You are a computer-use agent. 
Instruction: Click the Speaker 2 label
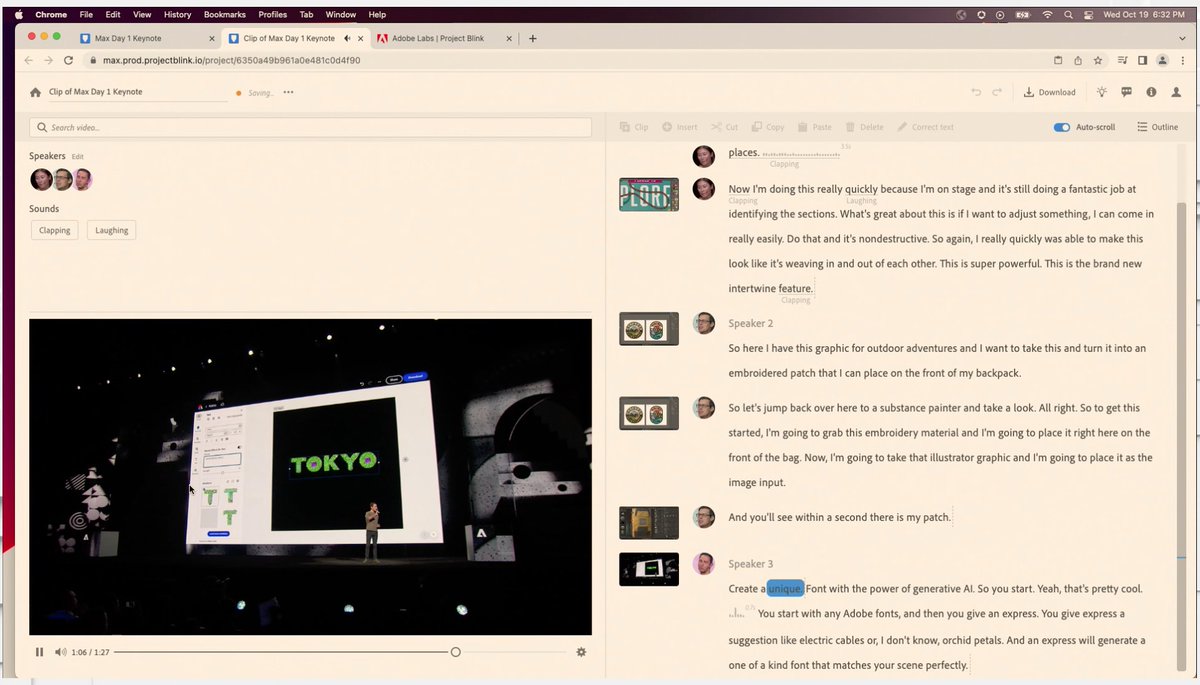tap(751, 323)
